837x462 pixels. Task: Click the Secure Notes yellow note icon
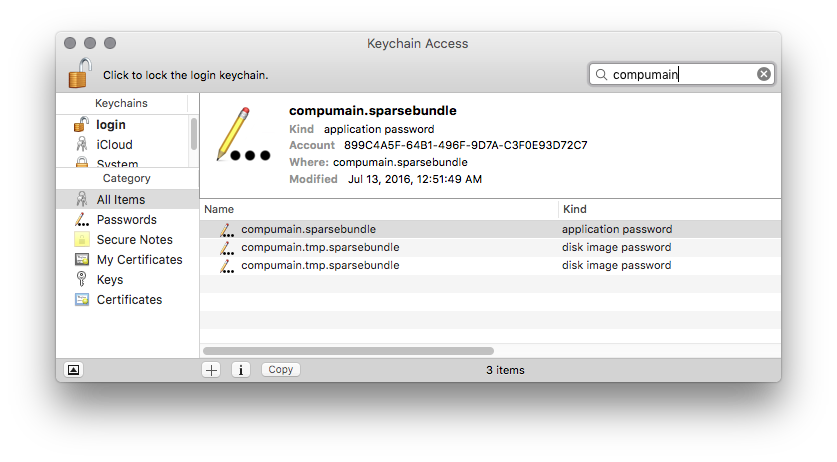pos(82,239)
